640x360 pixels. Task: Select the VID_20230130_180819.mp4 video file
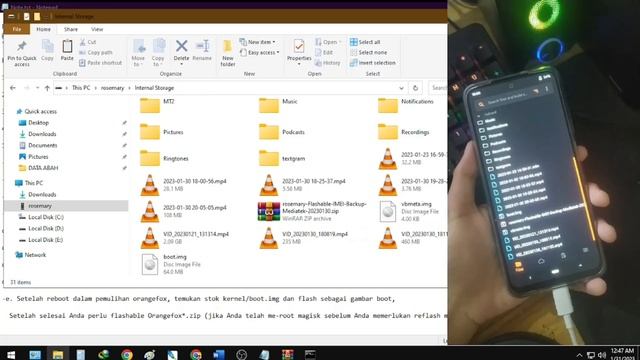(x=304, y=238)
